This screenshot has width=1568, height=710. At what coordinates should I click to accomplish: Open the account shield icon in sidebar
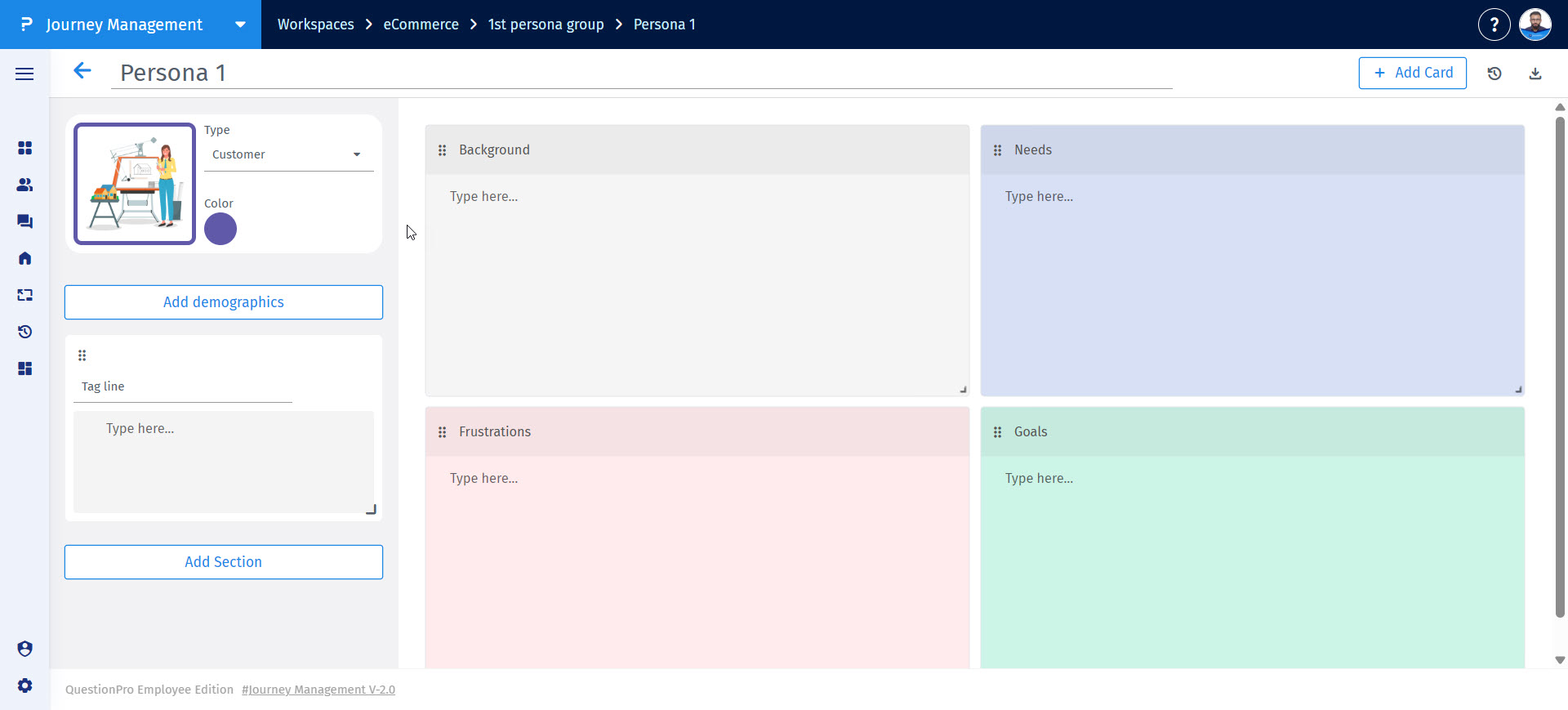coord(25,649)
